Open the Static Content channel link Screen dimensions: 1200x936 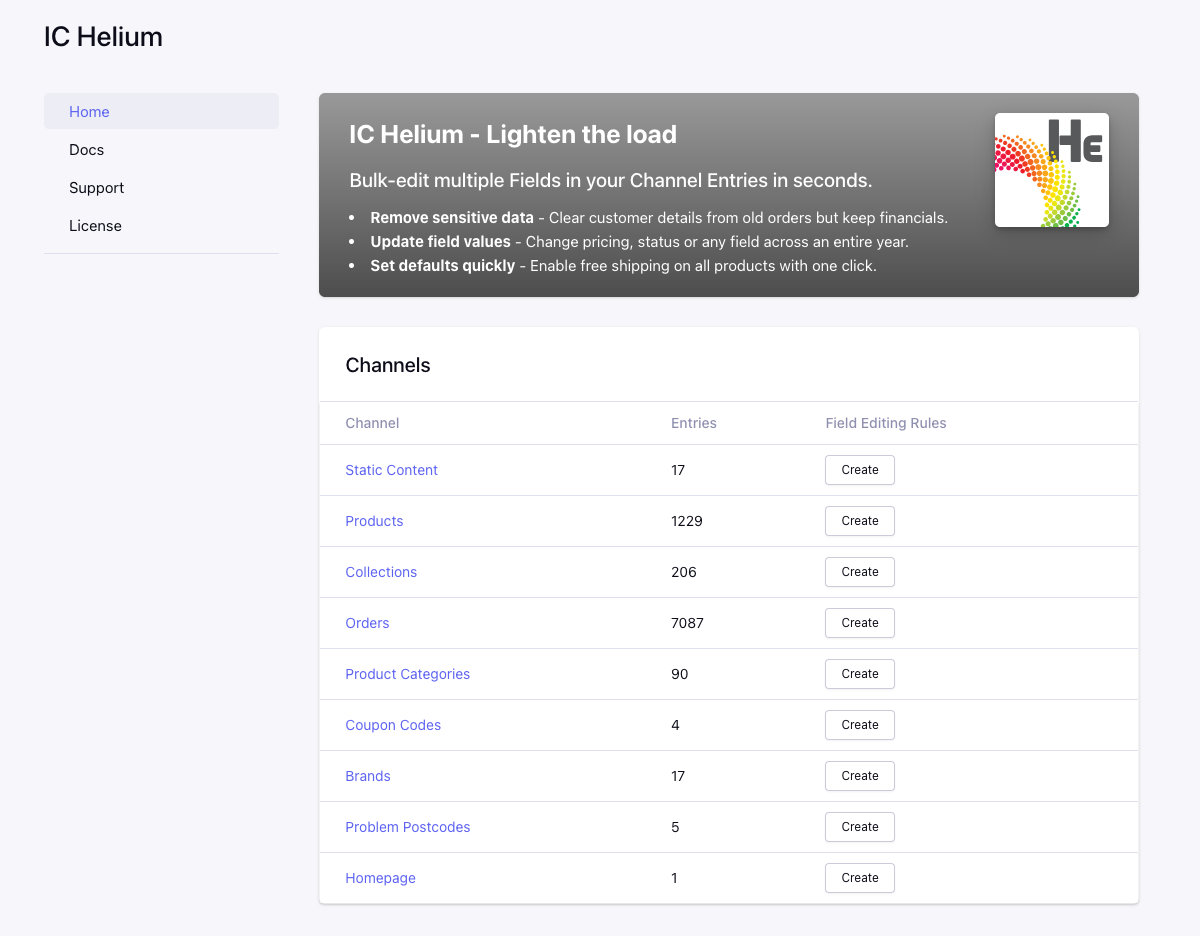[391, 470]
